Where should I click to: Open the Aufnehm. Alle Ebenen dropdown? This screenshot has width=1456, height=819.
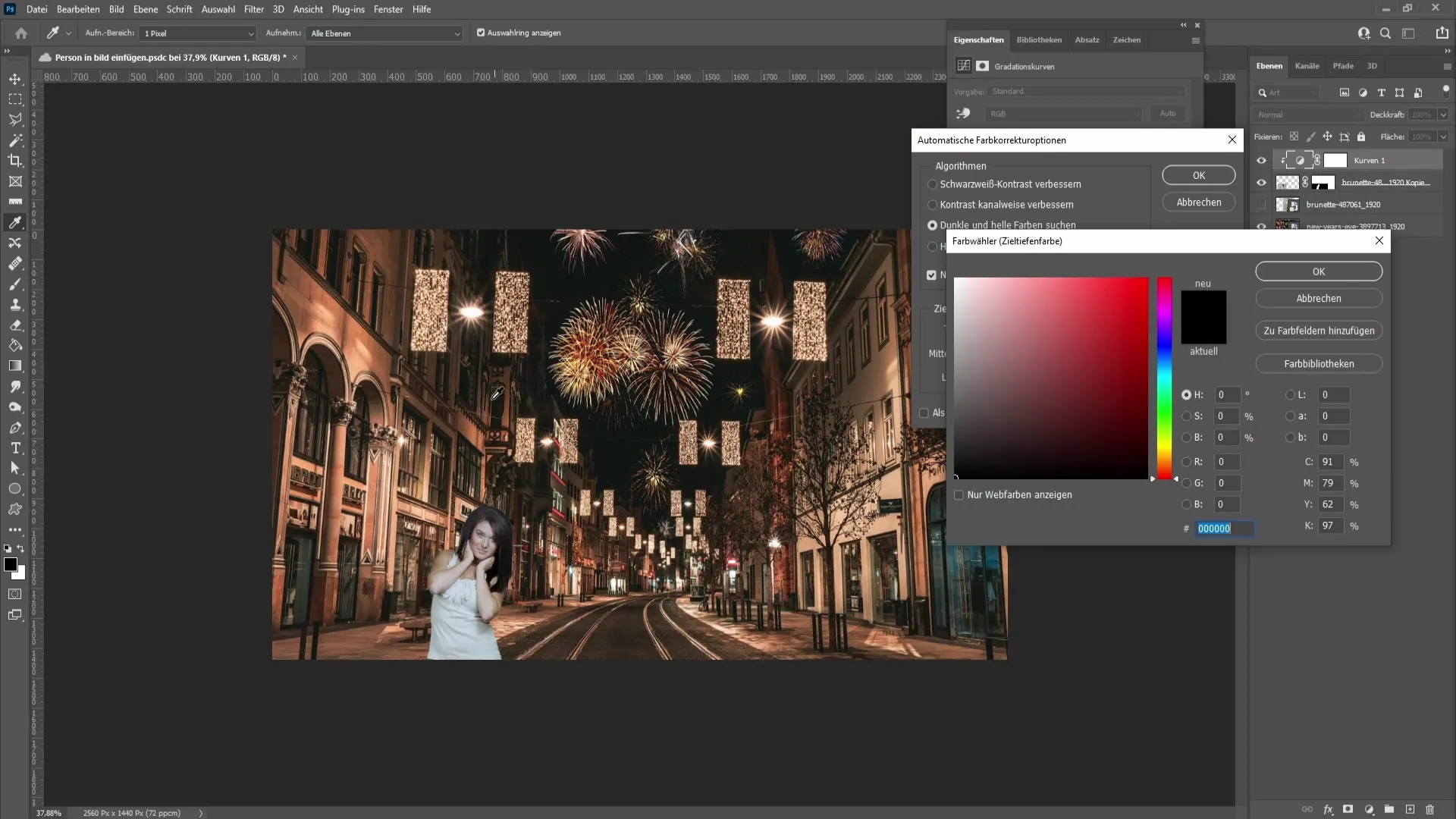[x=384, y=33]
